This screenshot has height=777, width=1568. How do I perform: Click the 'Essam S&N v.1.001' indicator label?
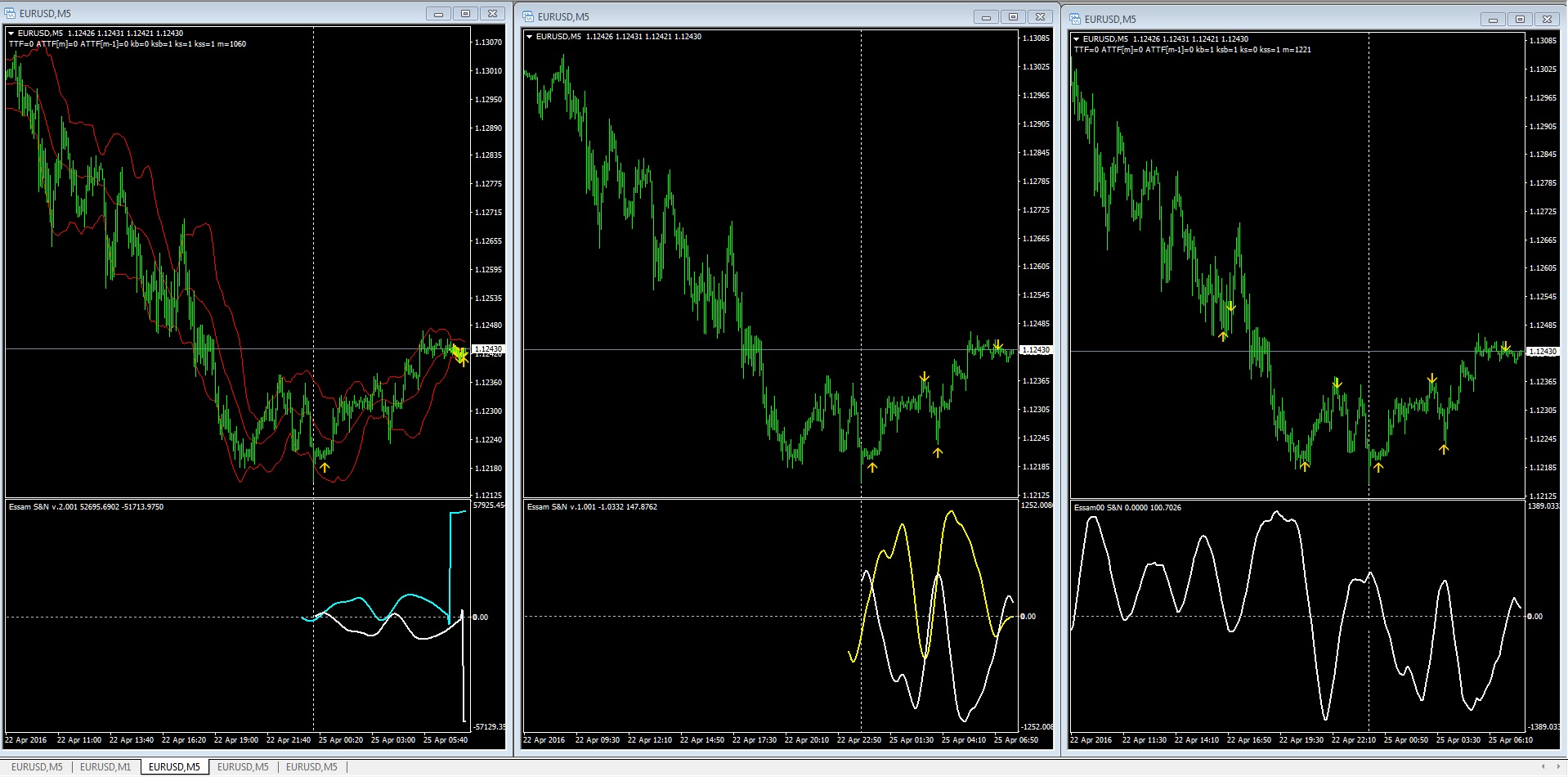pyautogui.click(x=592, y=507)
